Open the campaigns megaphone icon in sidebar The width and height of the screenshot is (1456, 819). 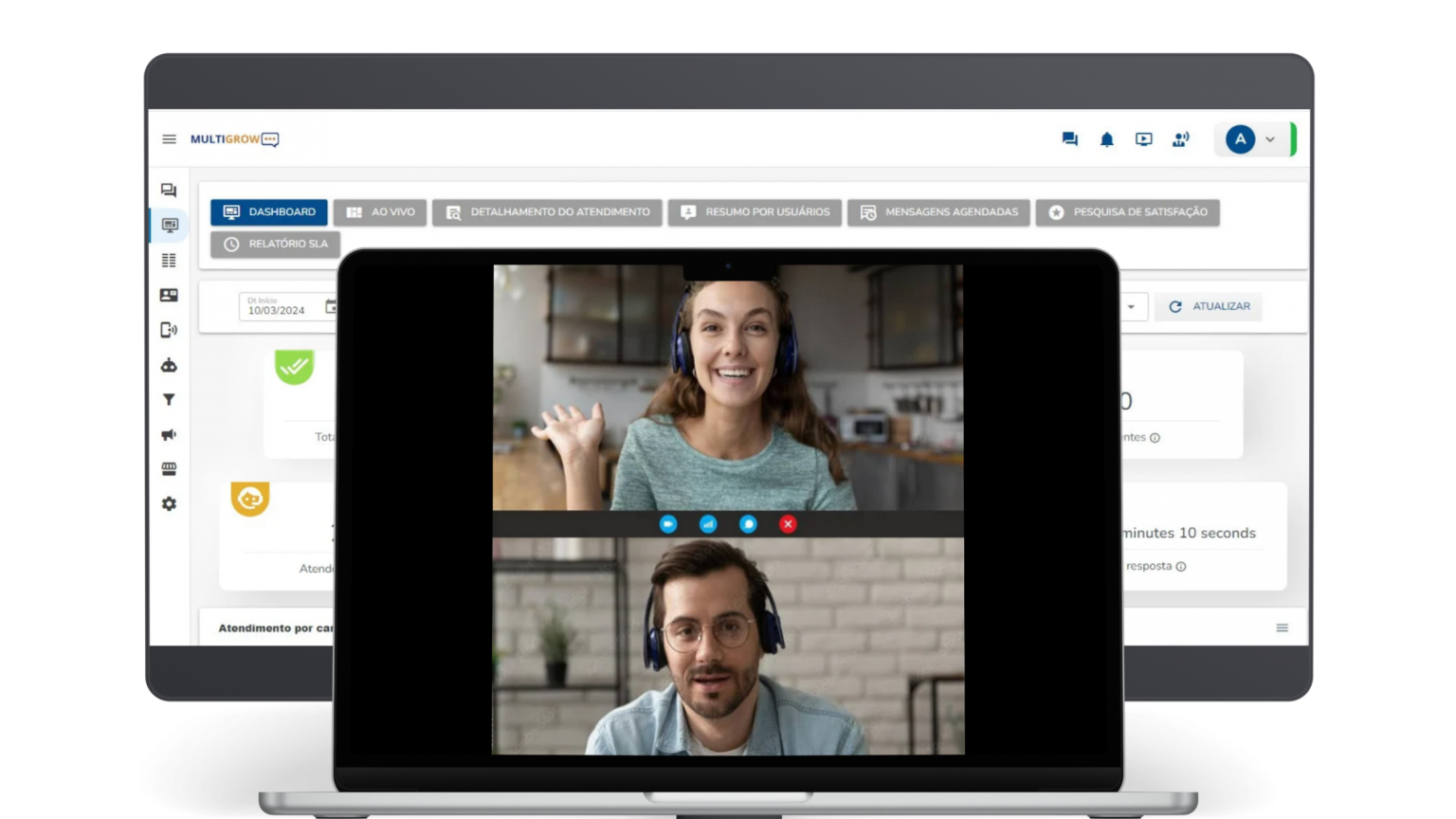(x=169, y=434)
